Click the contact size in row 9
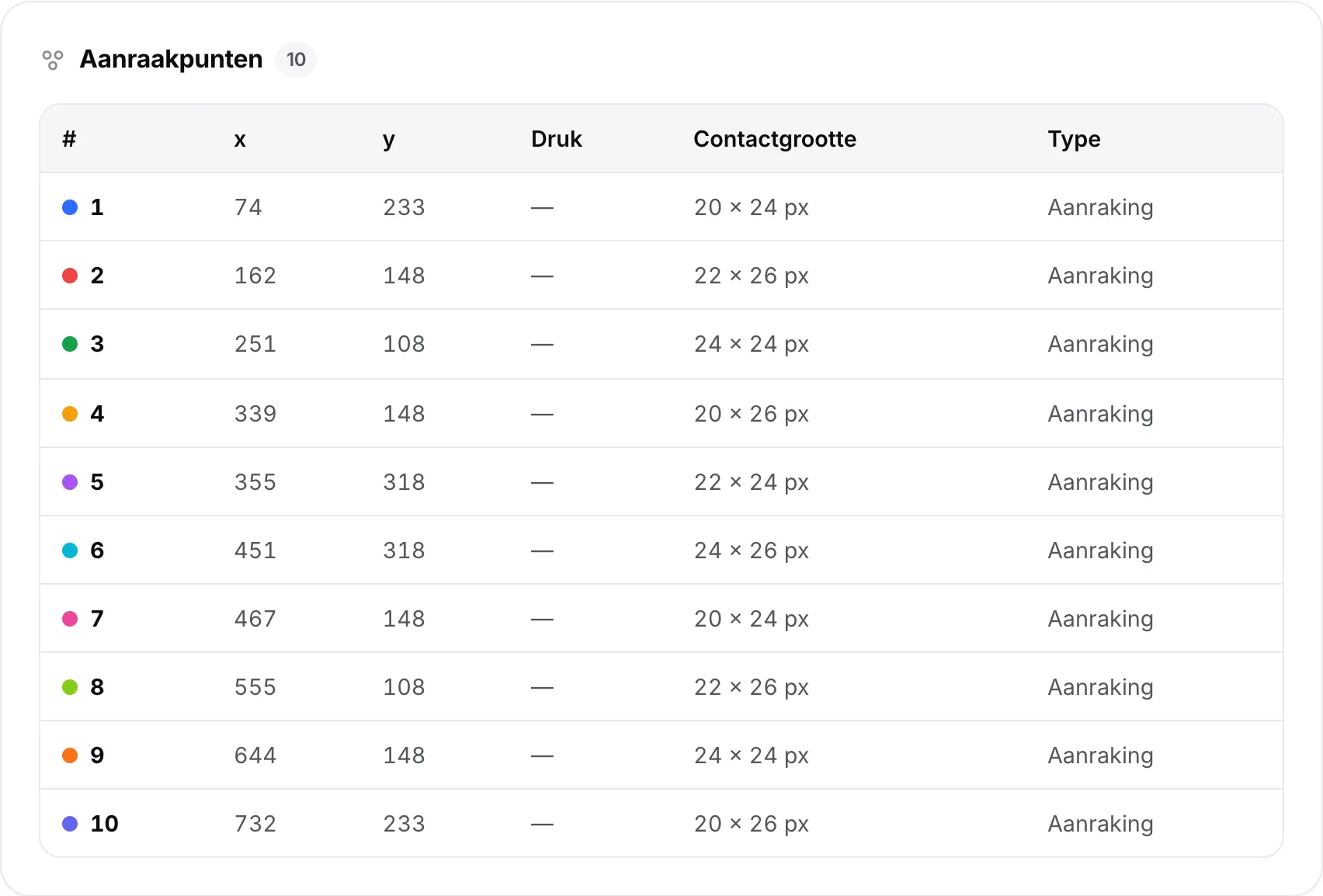 point(752,755)
